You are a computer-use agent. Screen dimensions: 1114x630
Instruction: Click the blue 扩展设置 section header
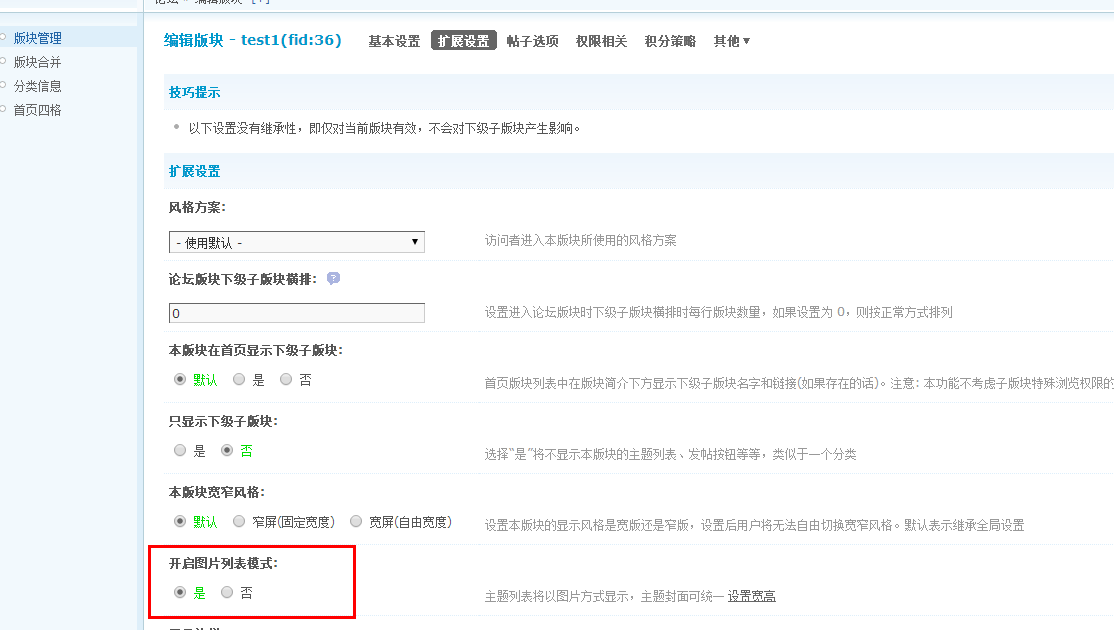195,171
